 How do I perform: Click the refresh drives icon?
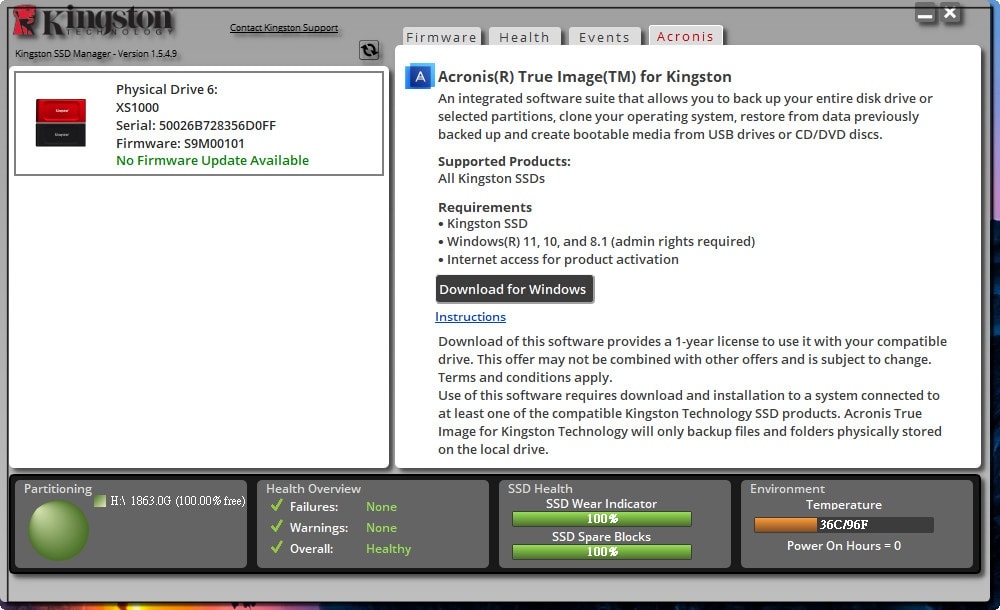369,50
